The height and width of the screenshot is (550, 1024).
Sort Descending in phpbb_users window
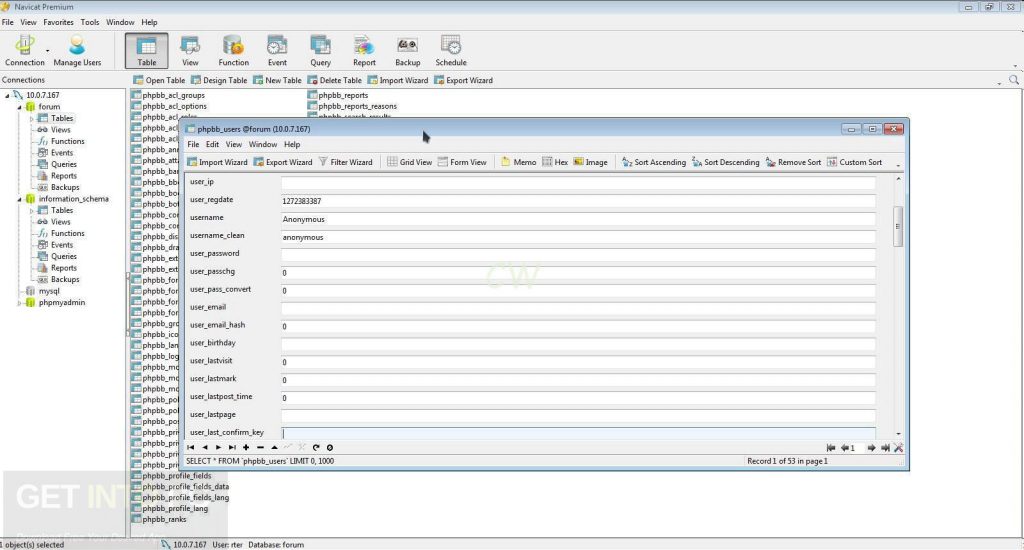point(726,162)
